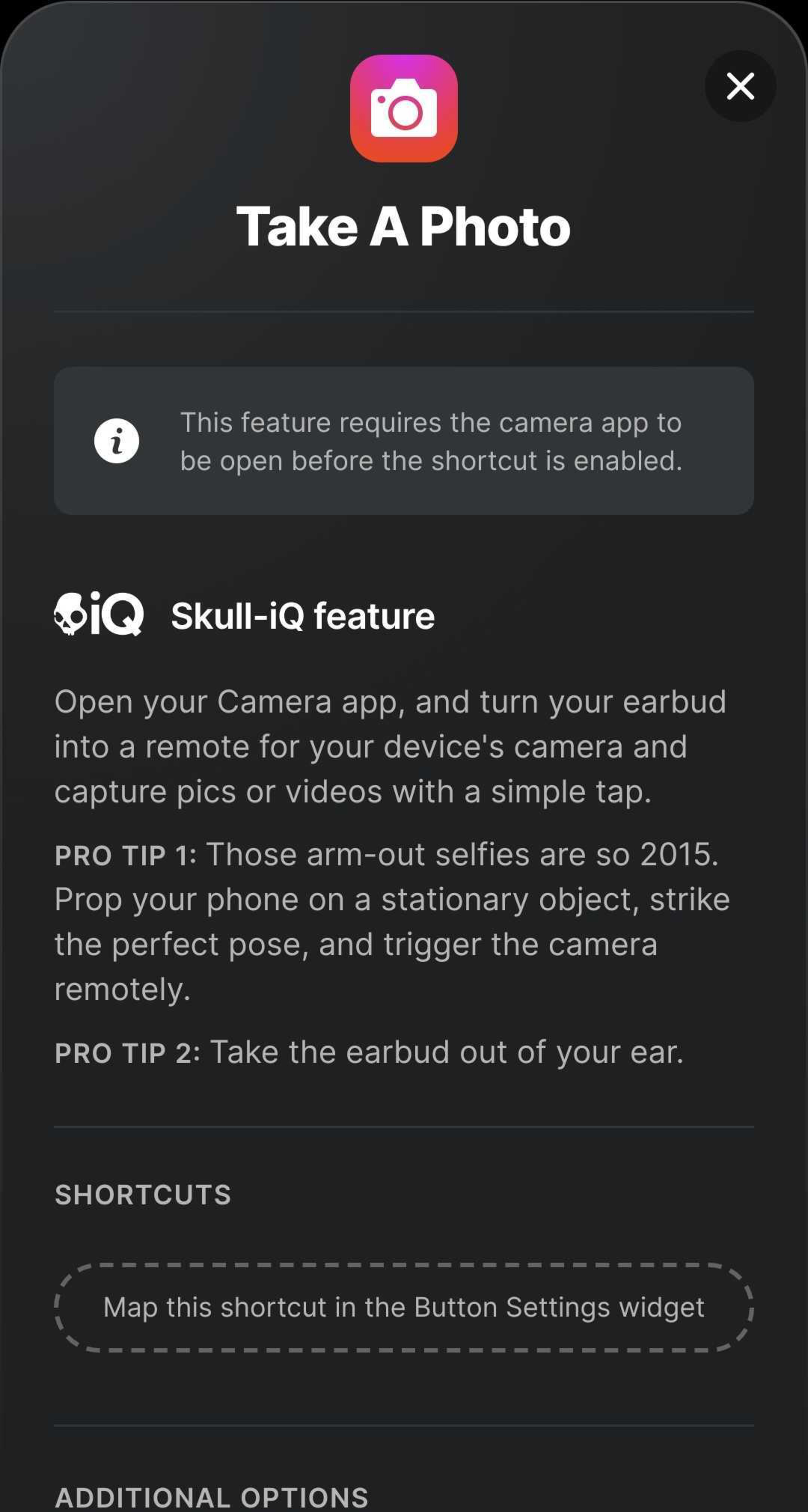Click the "Take A Photo" title
808x1512 pixels.
tap(404, 227)
